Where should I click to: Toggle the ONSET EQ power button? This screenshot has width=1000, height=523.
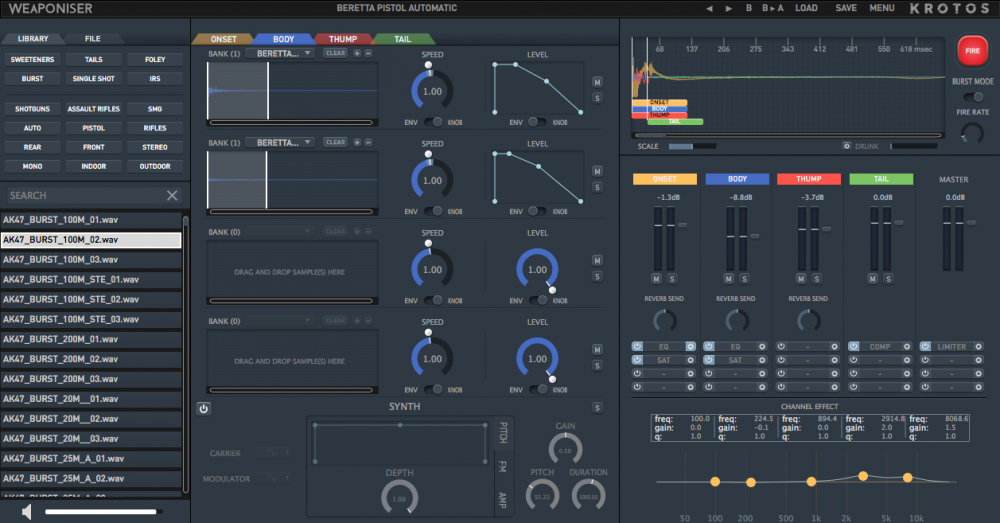[x=637, y=346]
